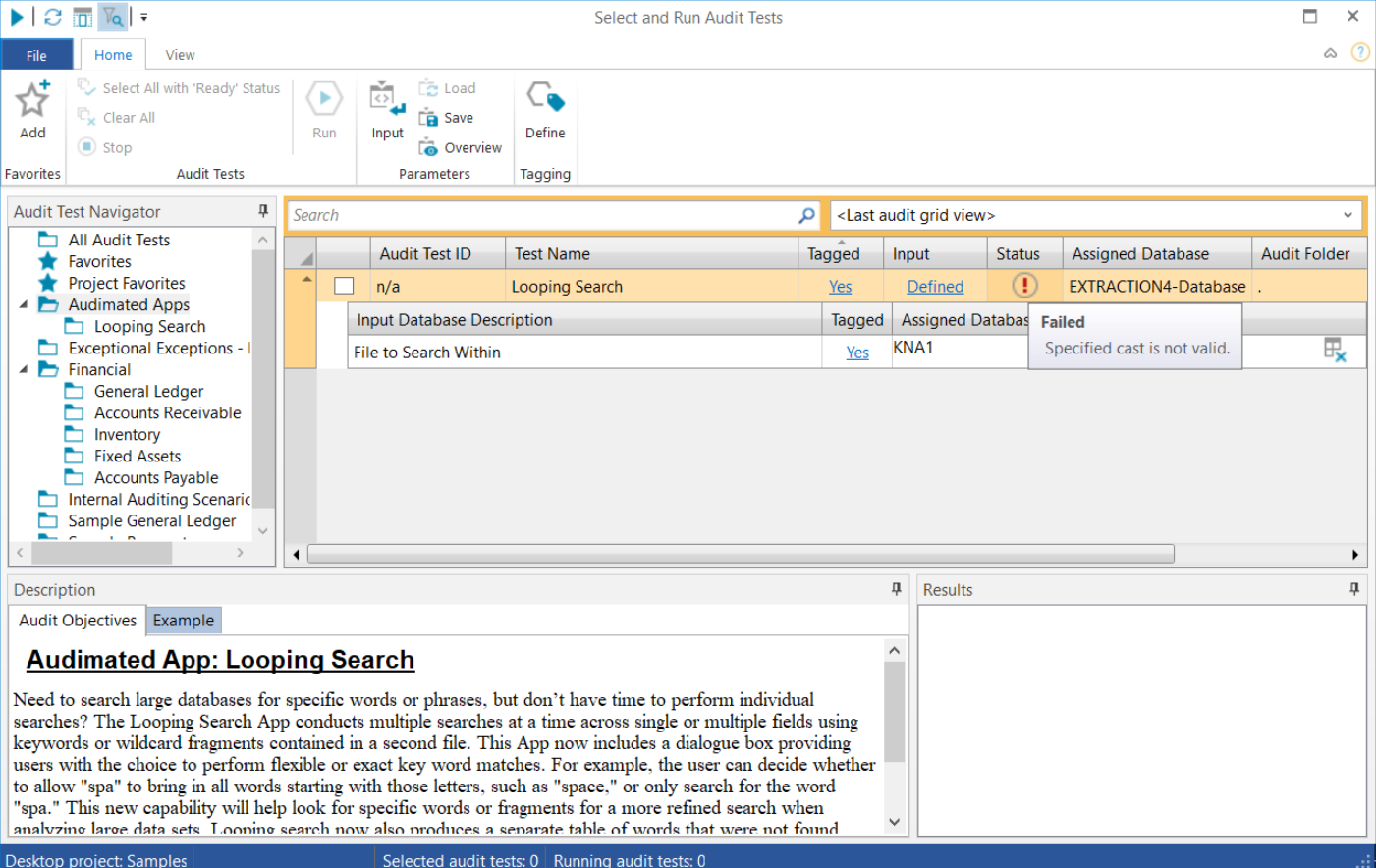The width and height of the screenshot is (1376, 868).
Task: Click the Save parameters icon
Action: tap(428, 118)
